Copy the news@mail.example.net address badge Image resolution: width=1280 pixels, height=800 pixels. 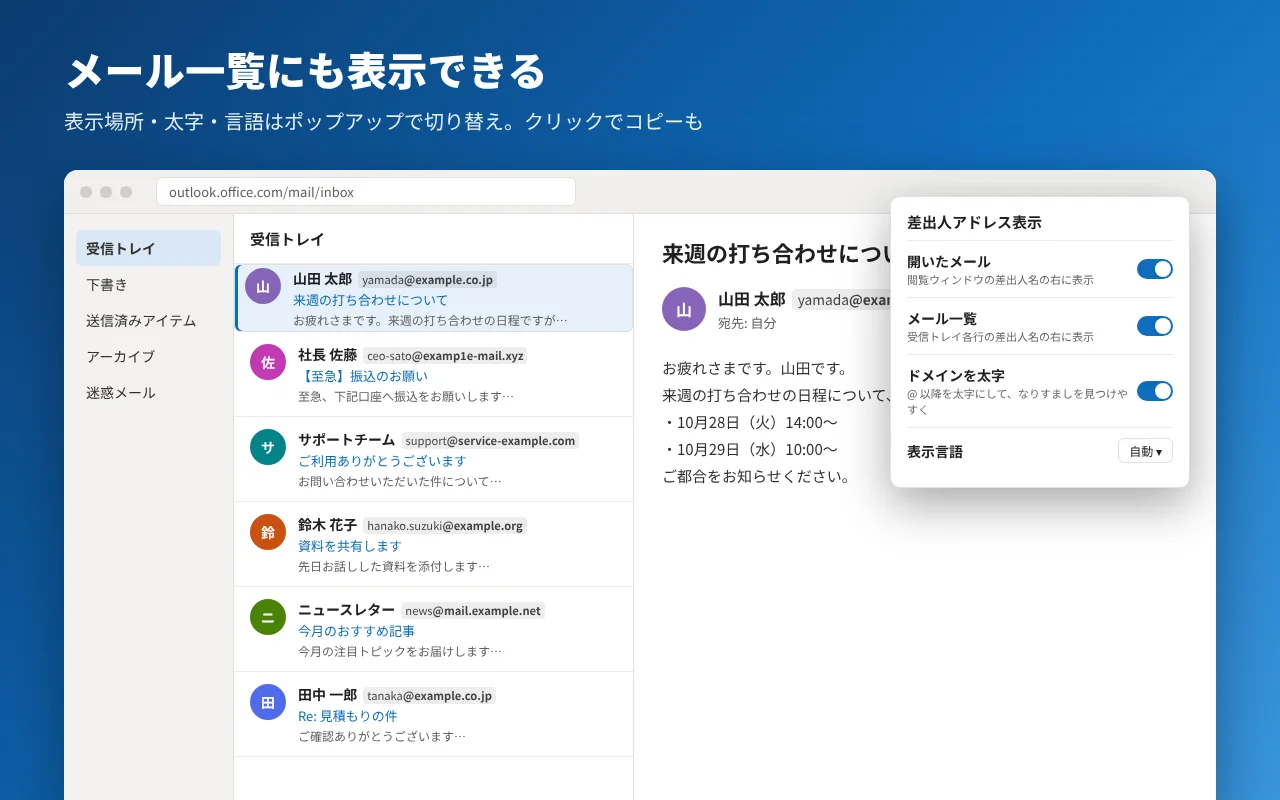[473, 610]
